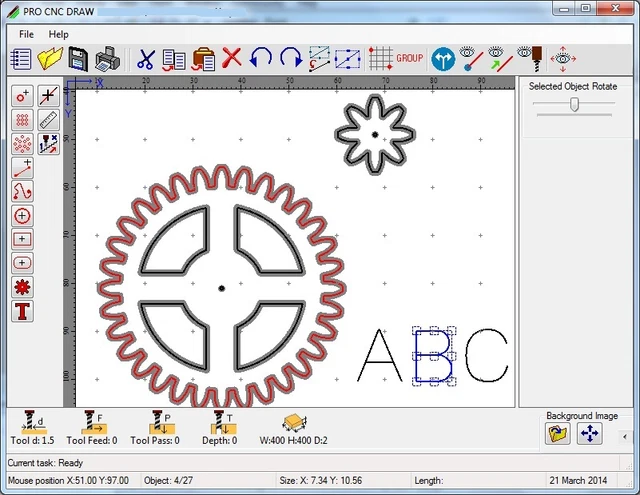Click the printer icon

(107, 58)
